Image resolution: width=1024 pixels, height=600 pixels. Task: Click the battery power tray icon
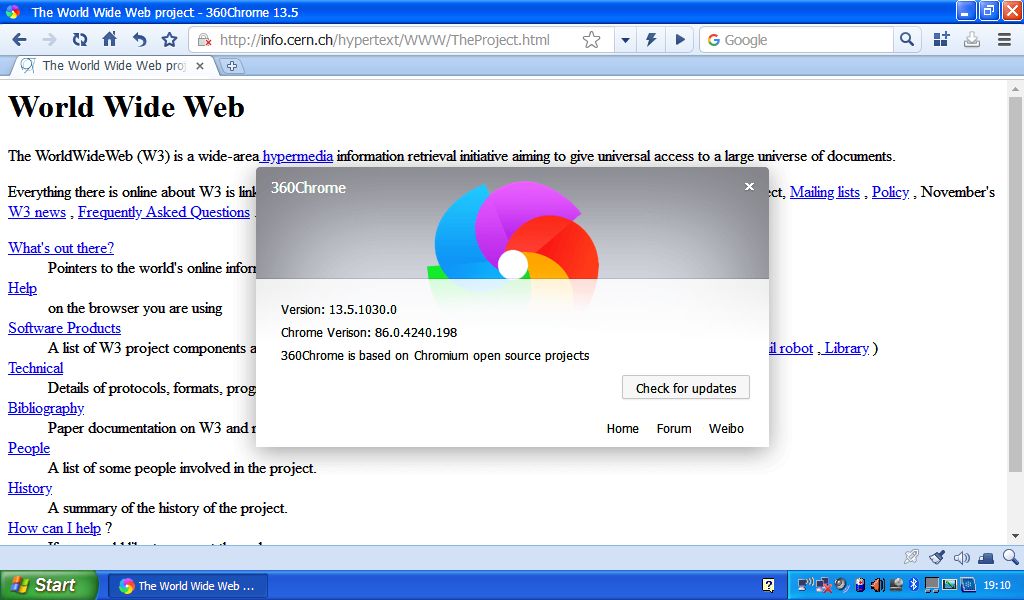[860, 585]
